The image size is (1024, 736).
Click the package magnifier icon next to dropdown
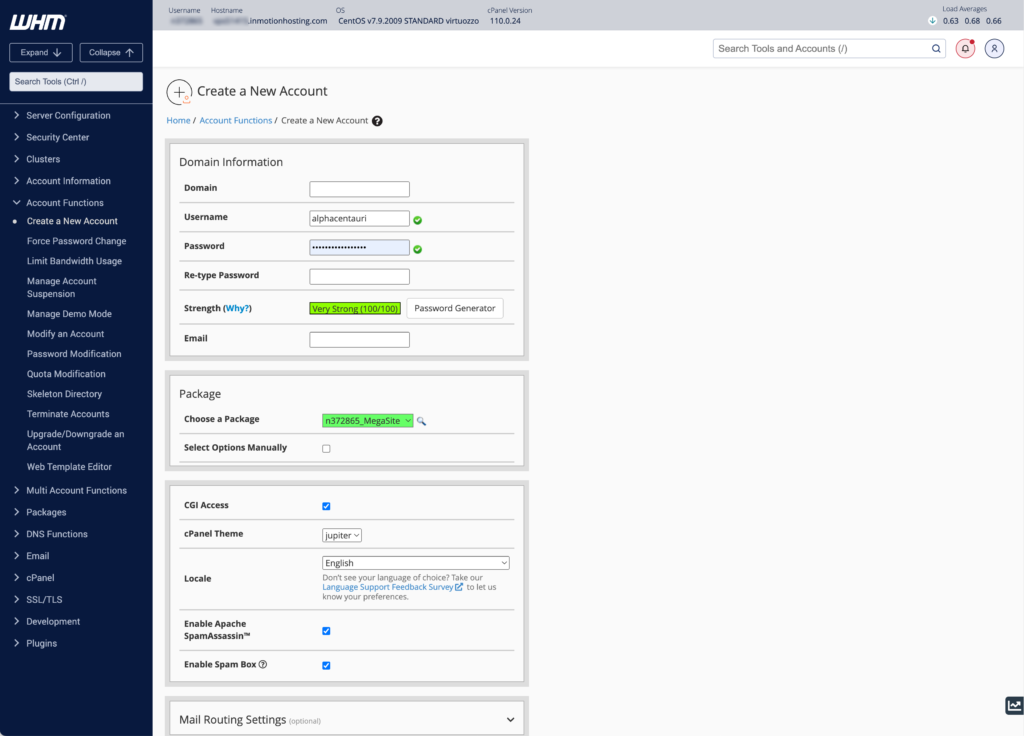pos(422,421)
